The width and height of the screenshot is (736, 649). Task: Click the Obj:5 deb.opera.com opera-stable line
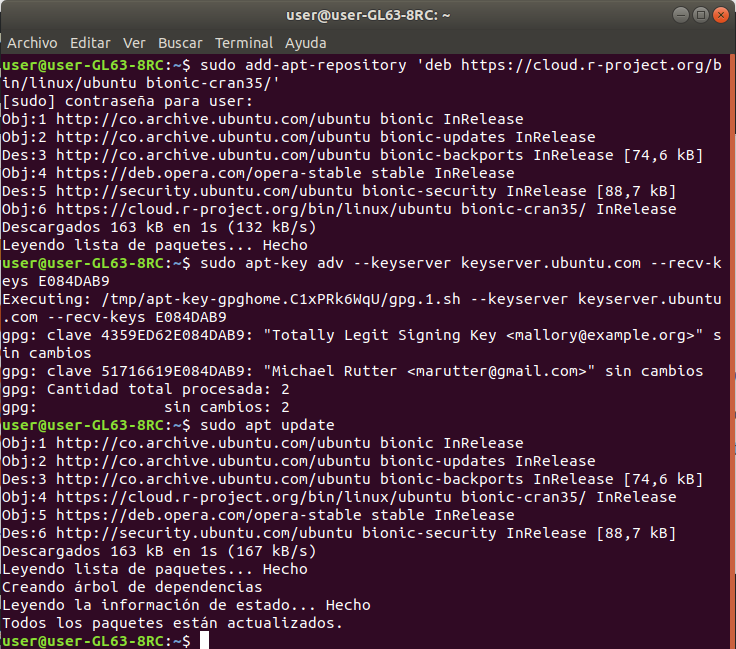coord(258,515)
